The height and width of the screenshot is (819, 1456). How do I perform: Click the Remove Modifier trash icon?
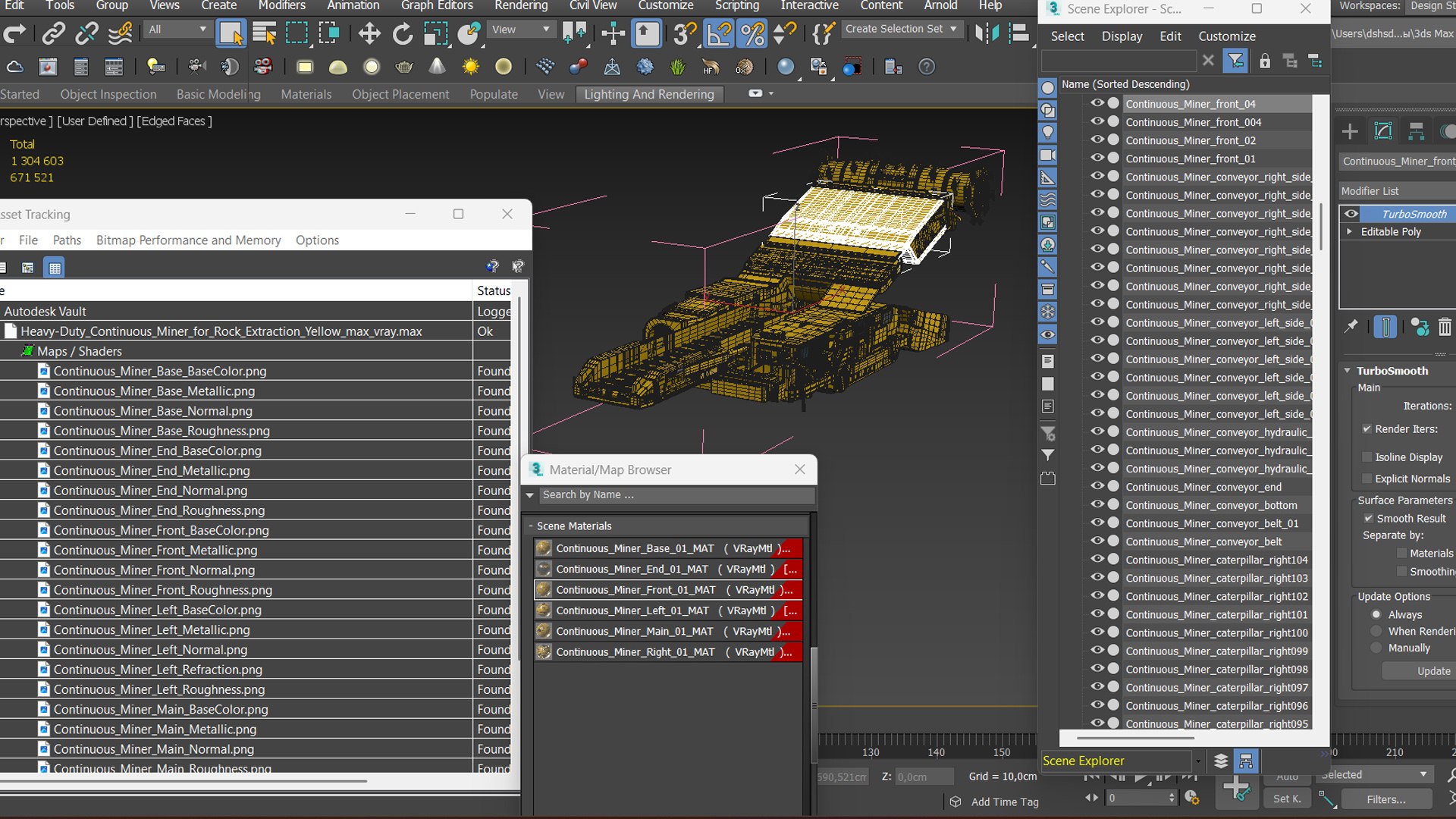1445,327
